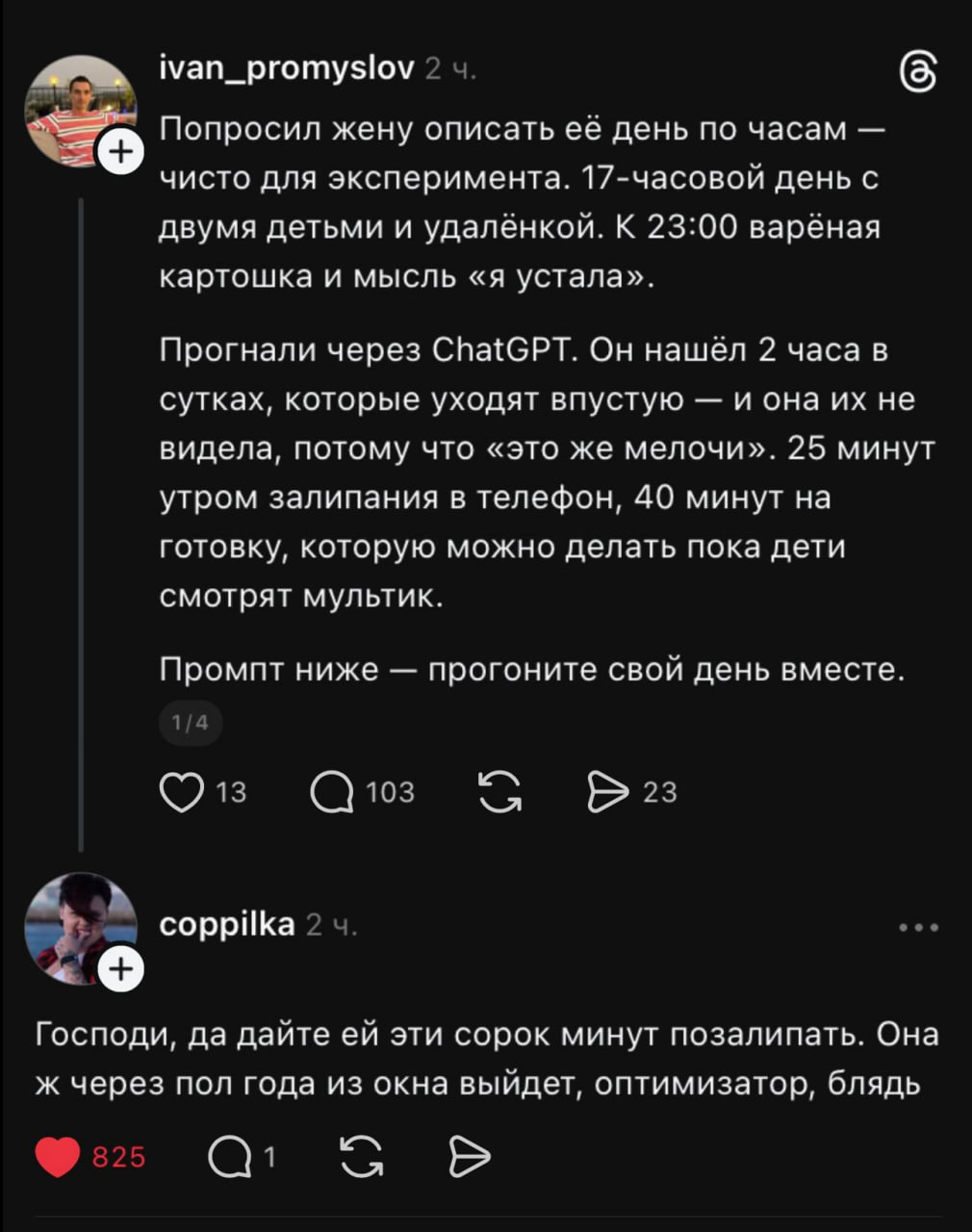The image size is (972, 1232).
Task: Follow ivan_promyslov using plus badge
Action: [x=120, y=150]
